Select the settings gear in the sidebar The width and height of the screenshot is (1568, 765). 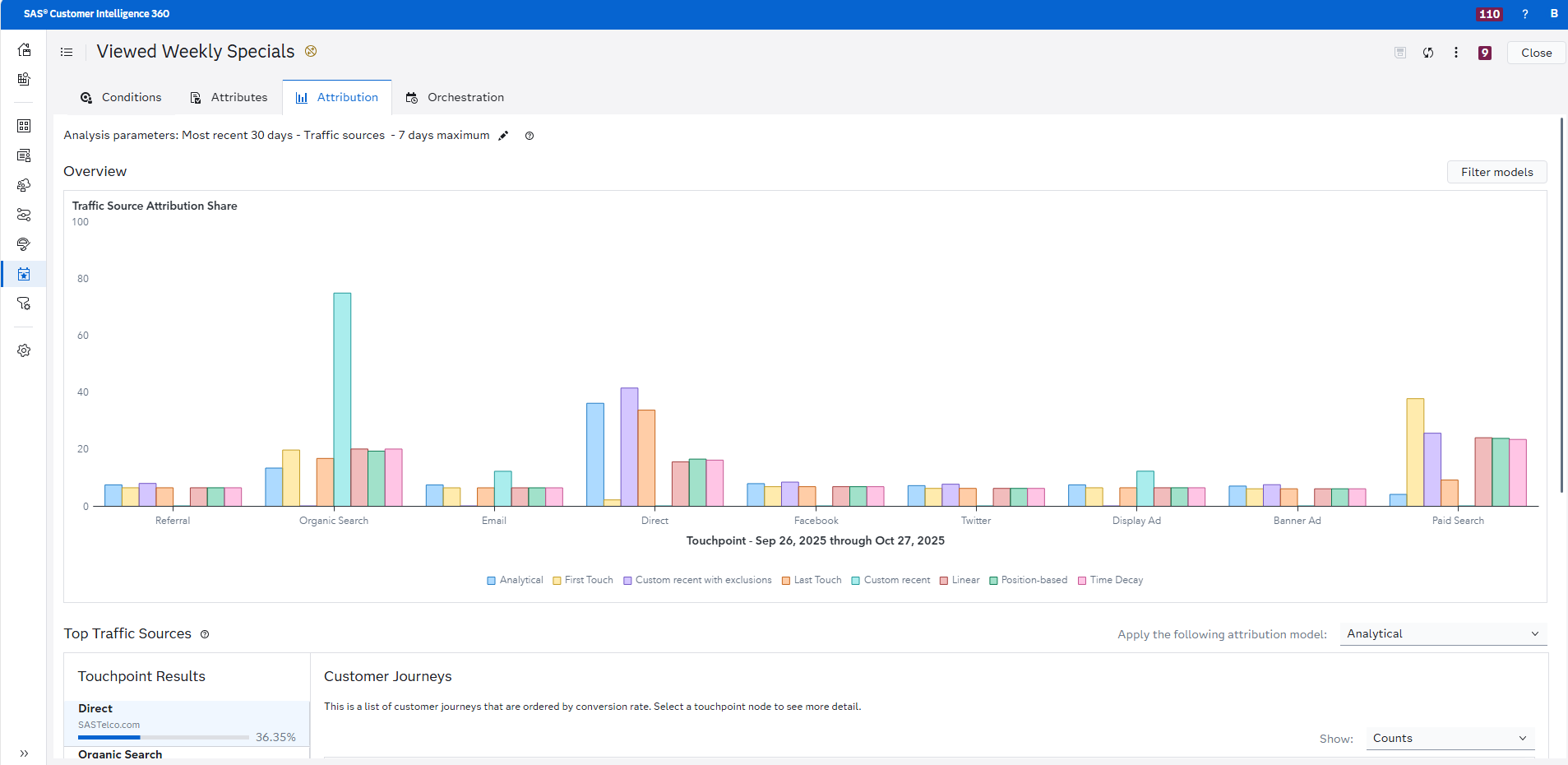(x=23, y=350)
